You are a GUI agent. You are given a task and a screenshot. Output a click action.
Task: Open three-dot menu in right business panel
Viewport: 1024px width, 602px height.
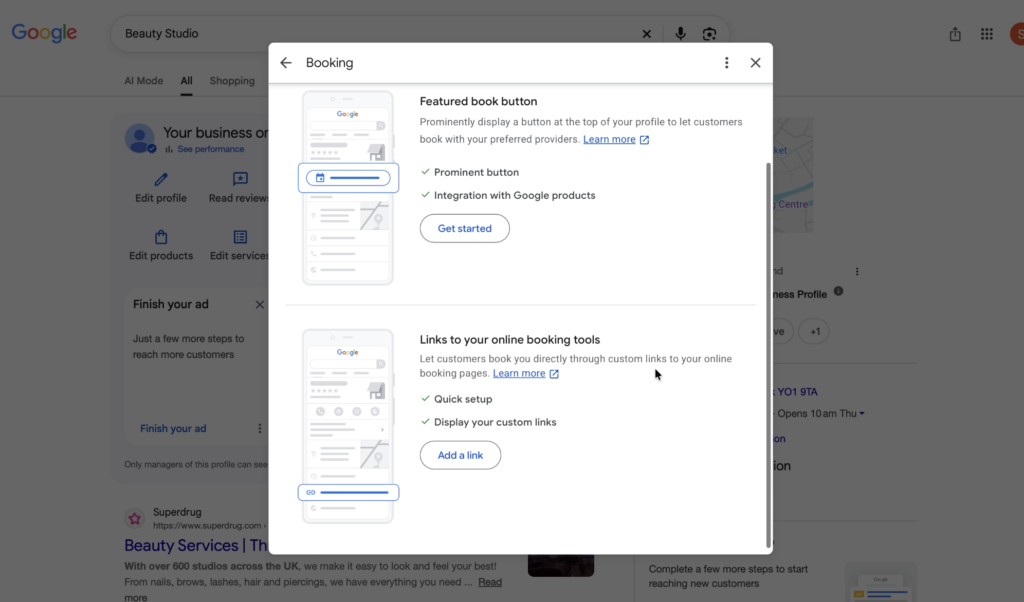coord(857,271)
